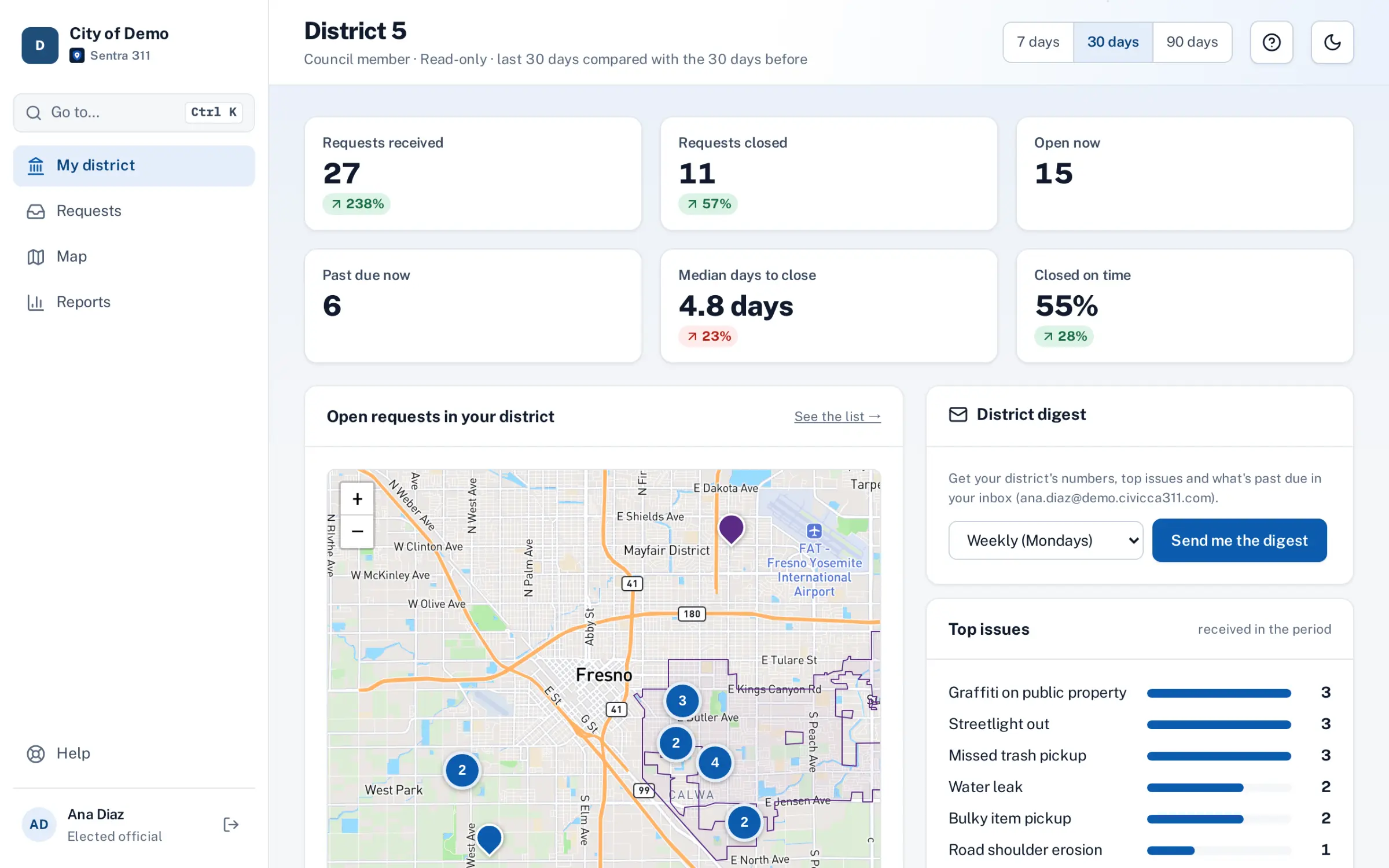
Task: Click the Top issues heading
Action: (989, 629)
